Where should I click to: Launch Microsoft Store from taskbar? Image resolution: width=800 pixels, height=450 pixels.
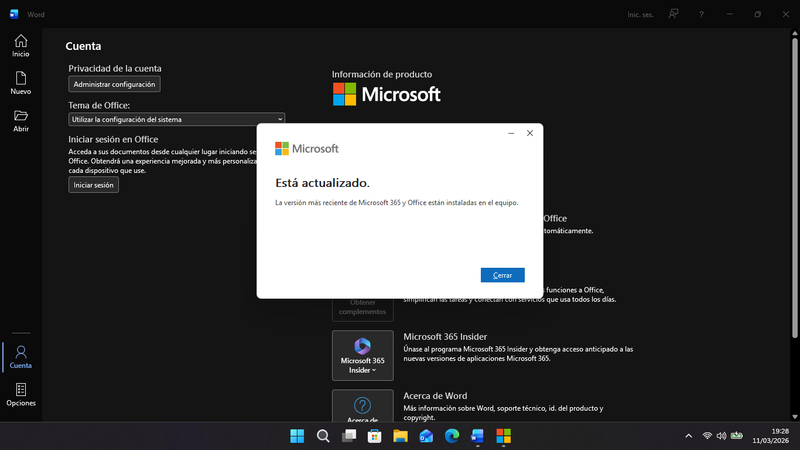(374, 436)
